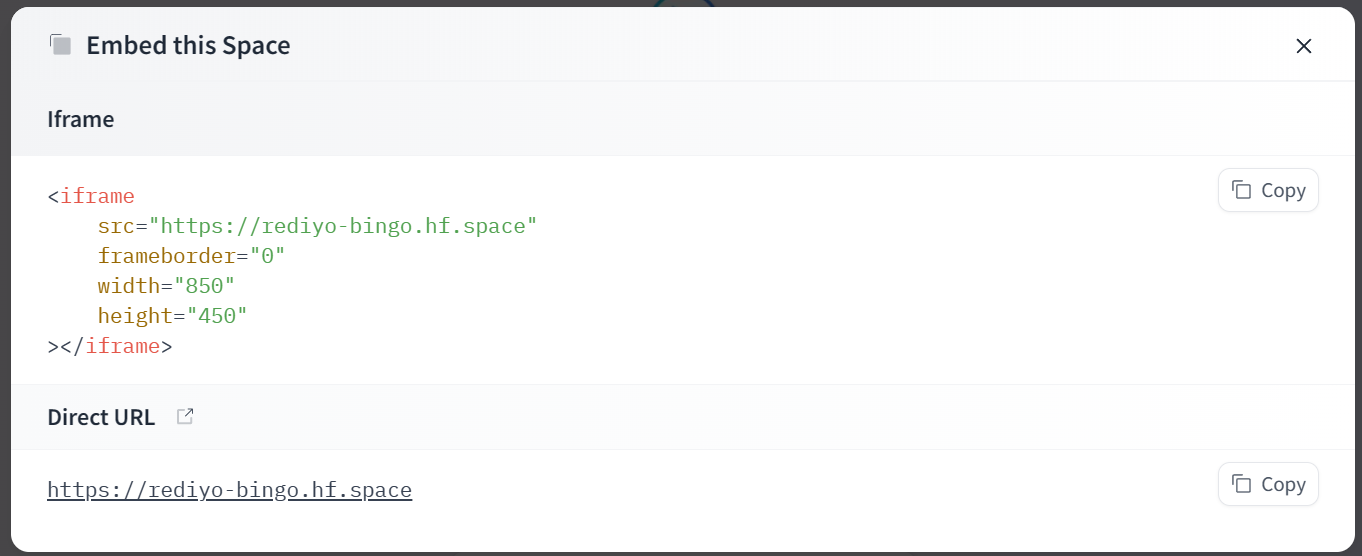Copy the iframe embed code

point(1268,190)
